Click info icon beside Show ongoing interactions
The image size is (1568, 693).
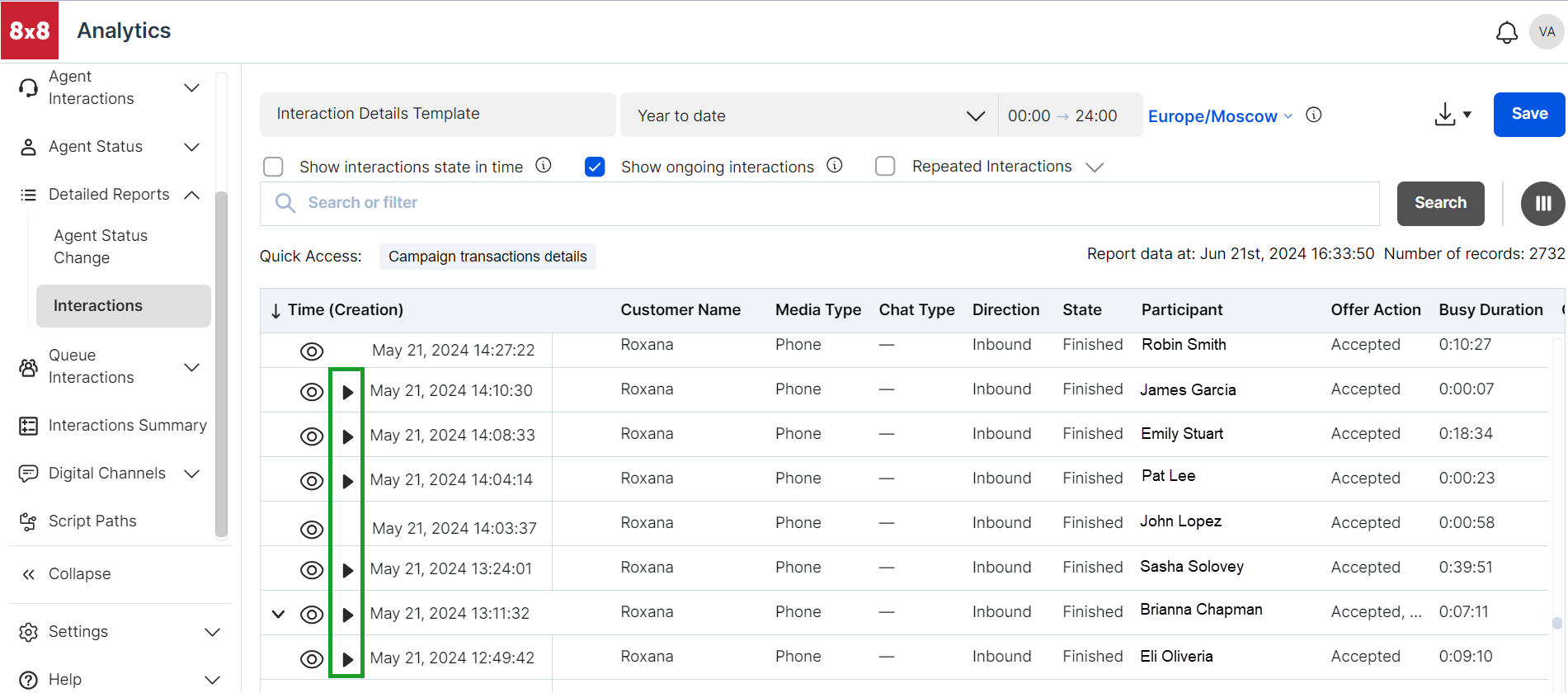835,165
